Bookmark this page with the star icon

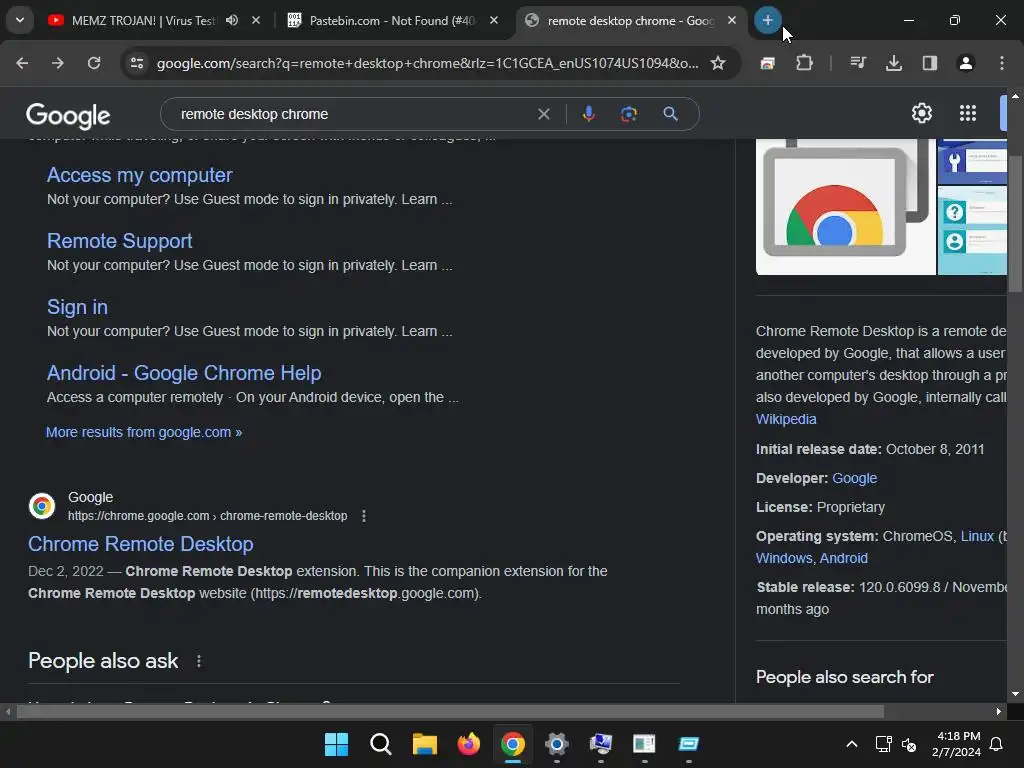(718, 63)
